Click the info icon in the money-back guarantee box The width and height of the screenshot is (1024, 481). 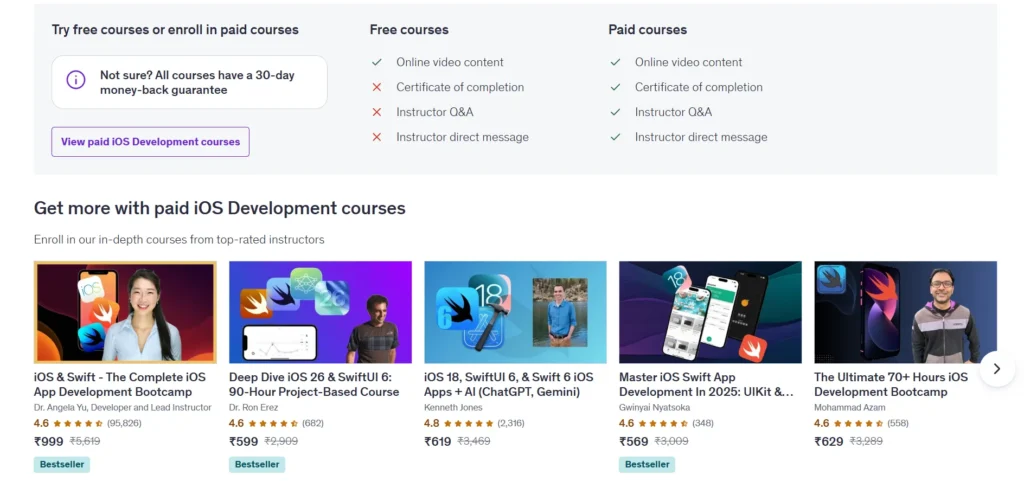[x=76, y=81]
